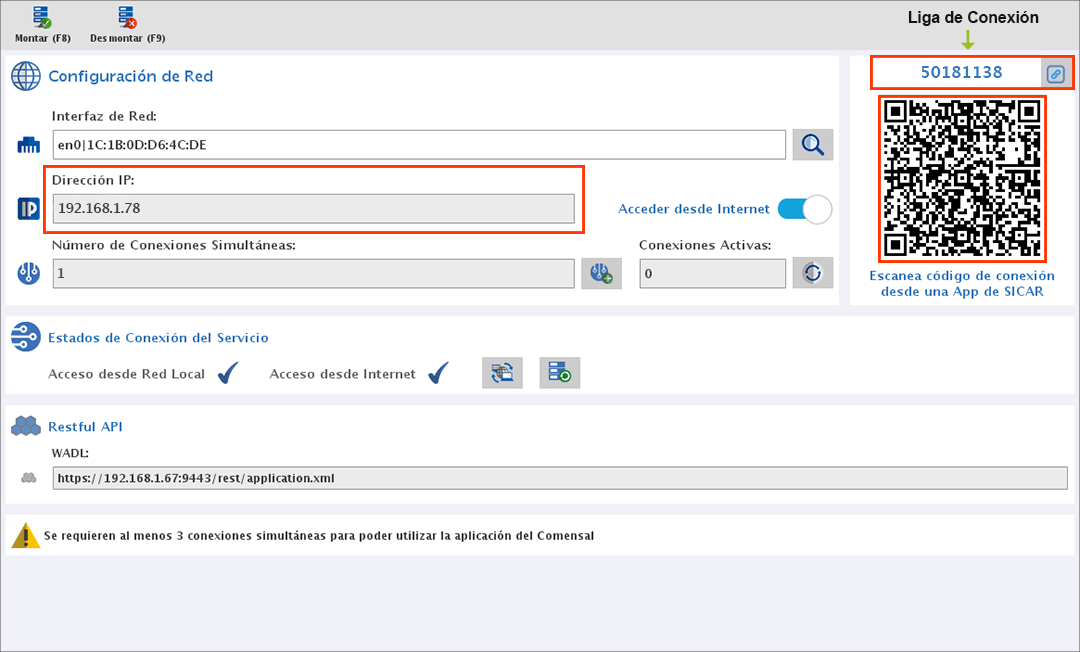Click the yellow warning triangle icon

(25, 536)
